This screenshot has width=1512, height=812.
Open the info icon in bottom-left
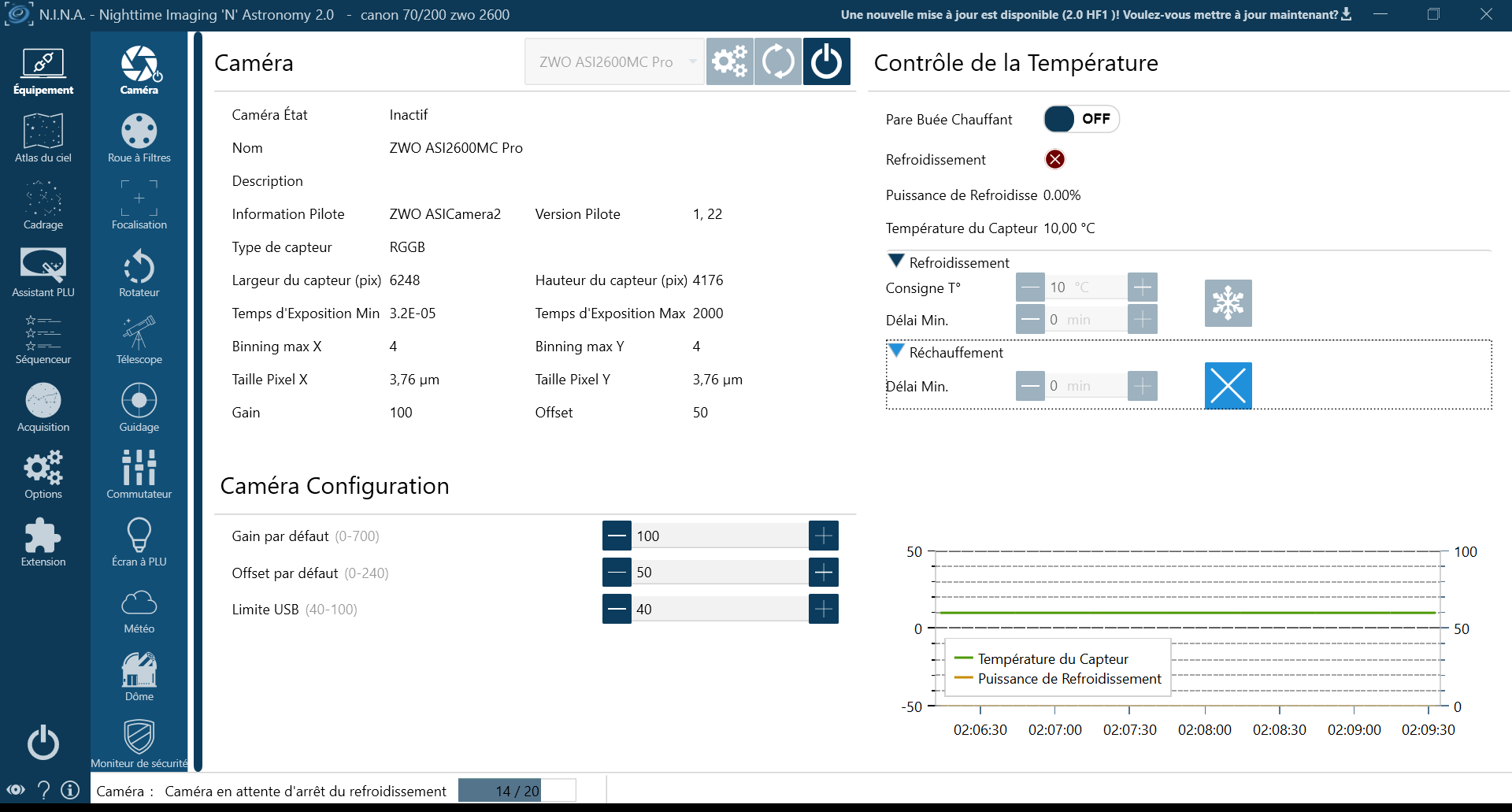[x=70, y=790]
